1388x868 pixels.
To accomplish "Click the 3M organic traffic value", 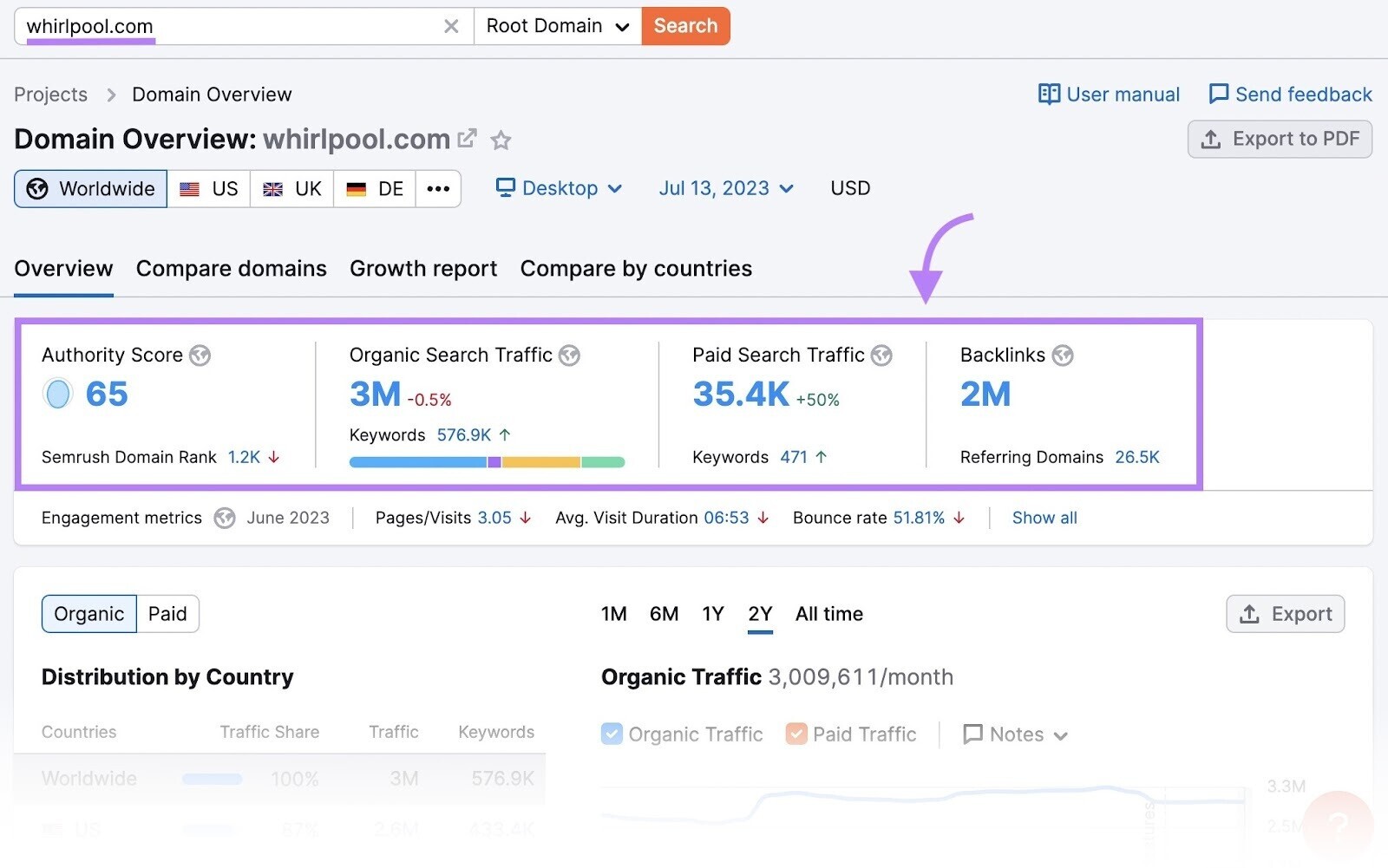I will [375, 395].
